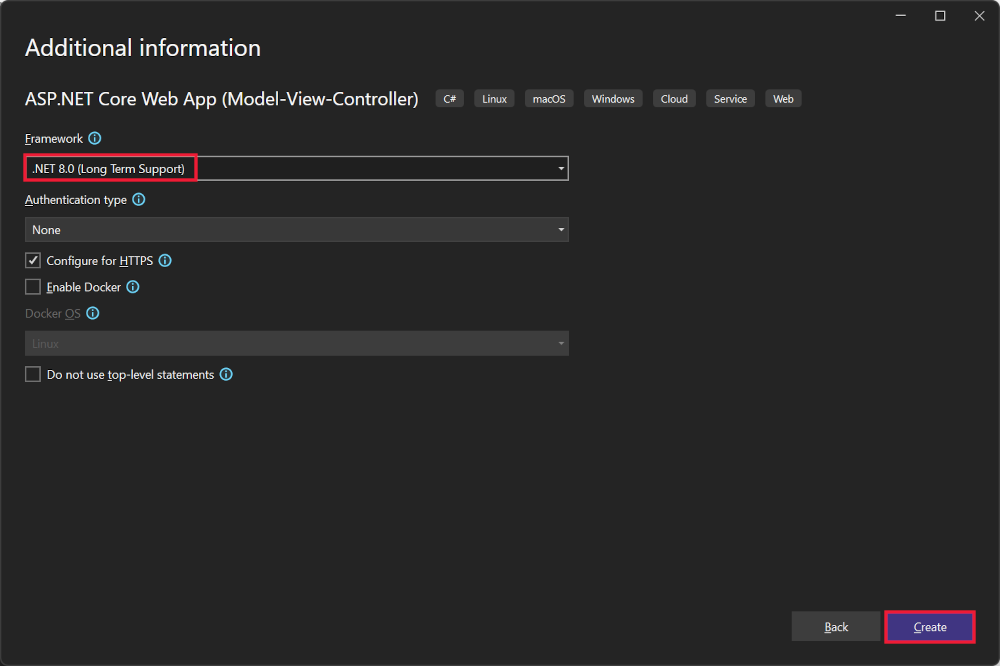Select the Windows platform tag
Screen dimensions: 1000x666
click(612, 98)
